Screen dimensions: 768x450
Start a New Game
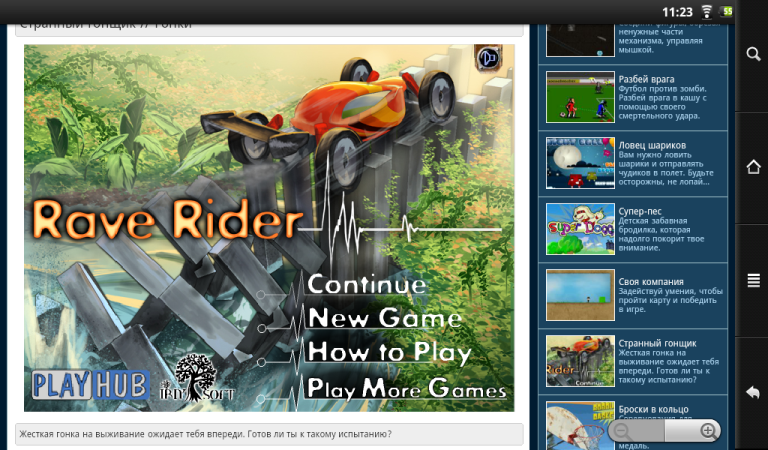tap(384, 318)
